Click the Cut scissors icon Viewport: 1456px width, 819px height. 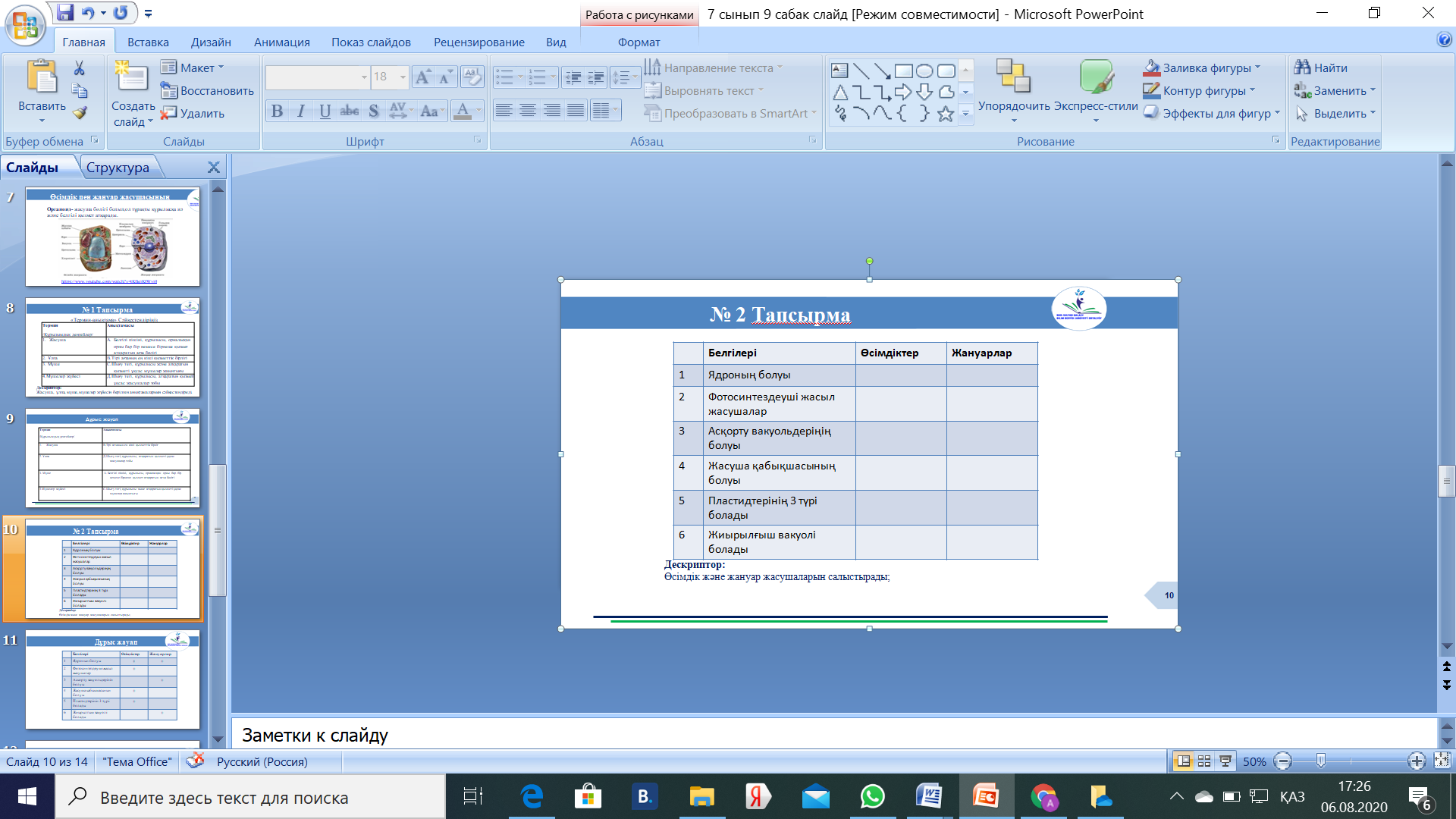click(x=79, y=68)
